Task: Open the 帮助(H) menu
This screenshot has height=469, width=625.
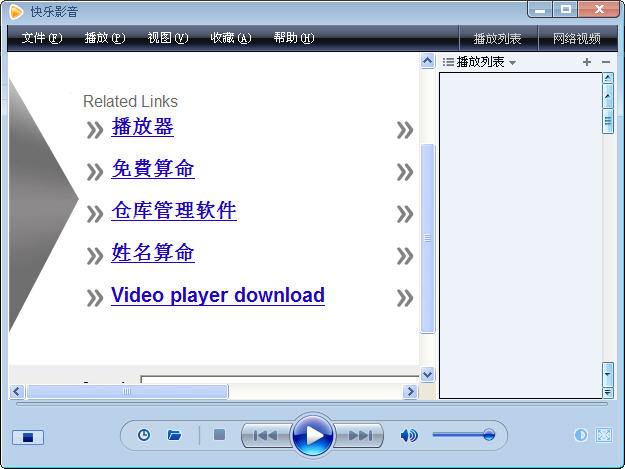Action: [x=294, y=38]
